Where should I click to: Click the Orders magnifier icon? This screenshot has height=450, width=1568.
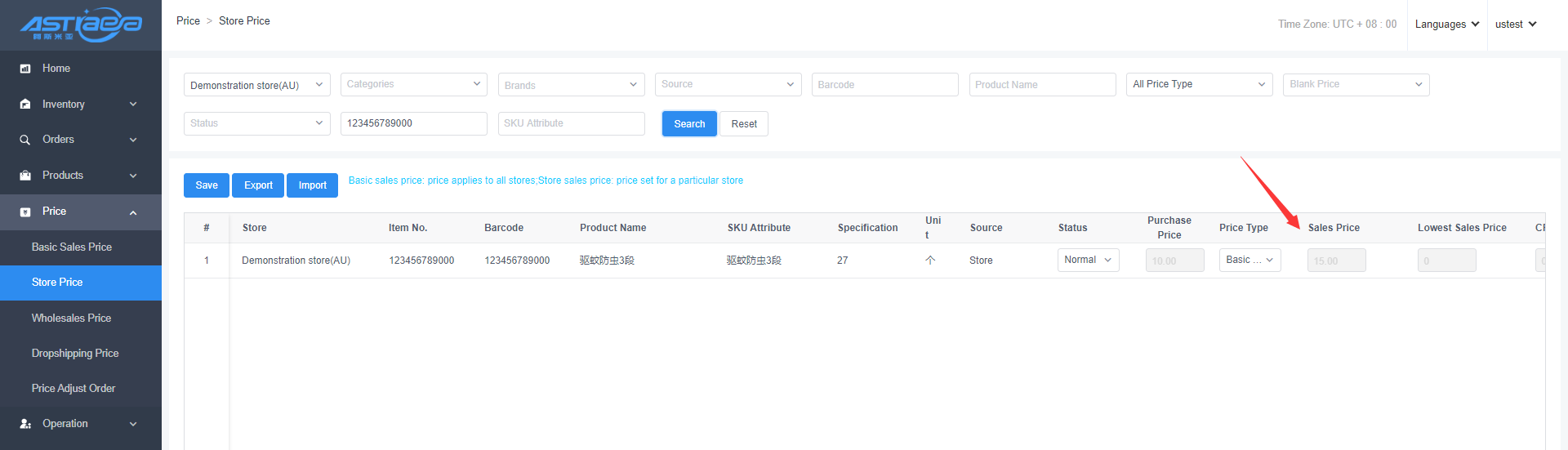tap(25, 140)
